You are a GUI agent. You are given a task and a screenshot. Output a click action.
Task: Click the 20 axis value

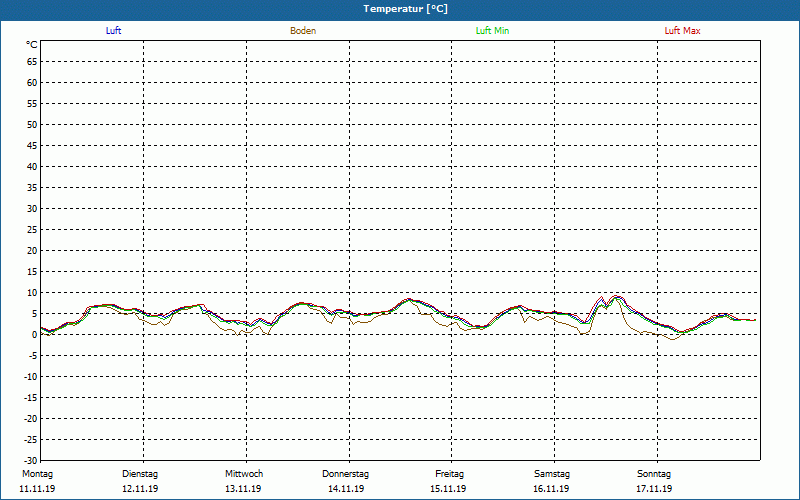32,251
